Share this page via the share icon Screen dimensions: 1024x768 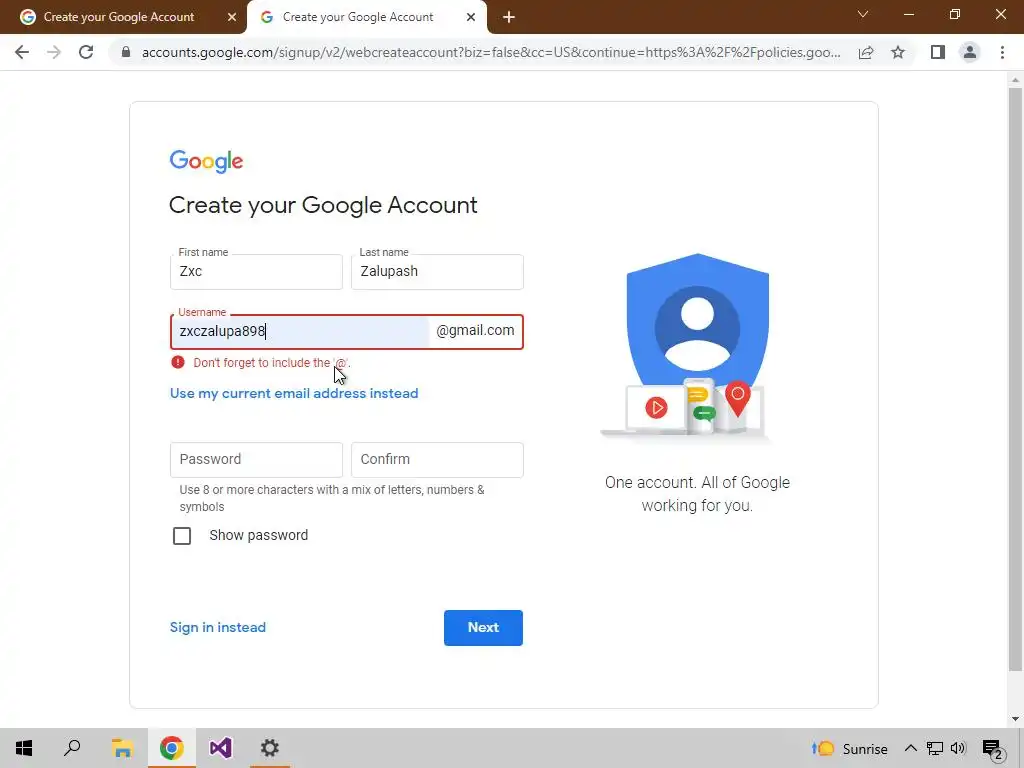[866, 52]
